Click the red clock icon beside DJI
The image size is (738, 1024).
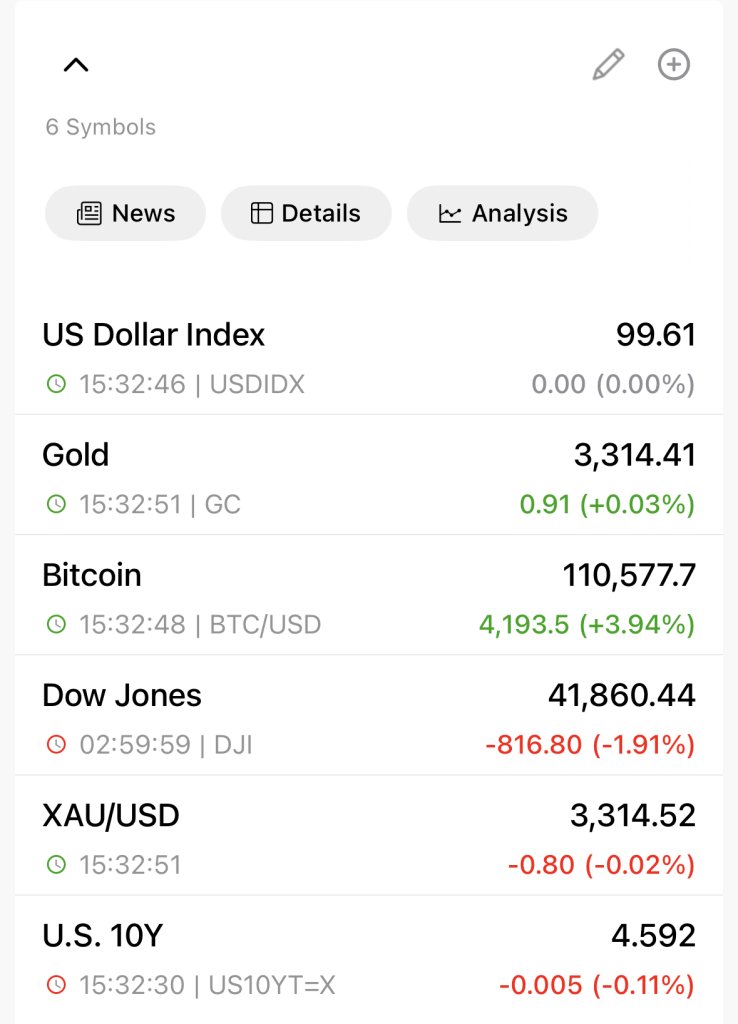[57, 744]
